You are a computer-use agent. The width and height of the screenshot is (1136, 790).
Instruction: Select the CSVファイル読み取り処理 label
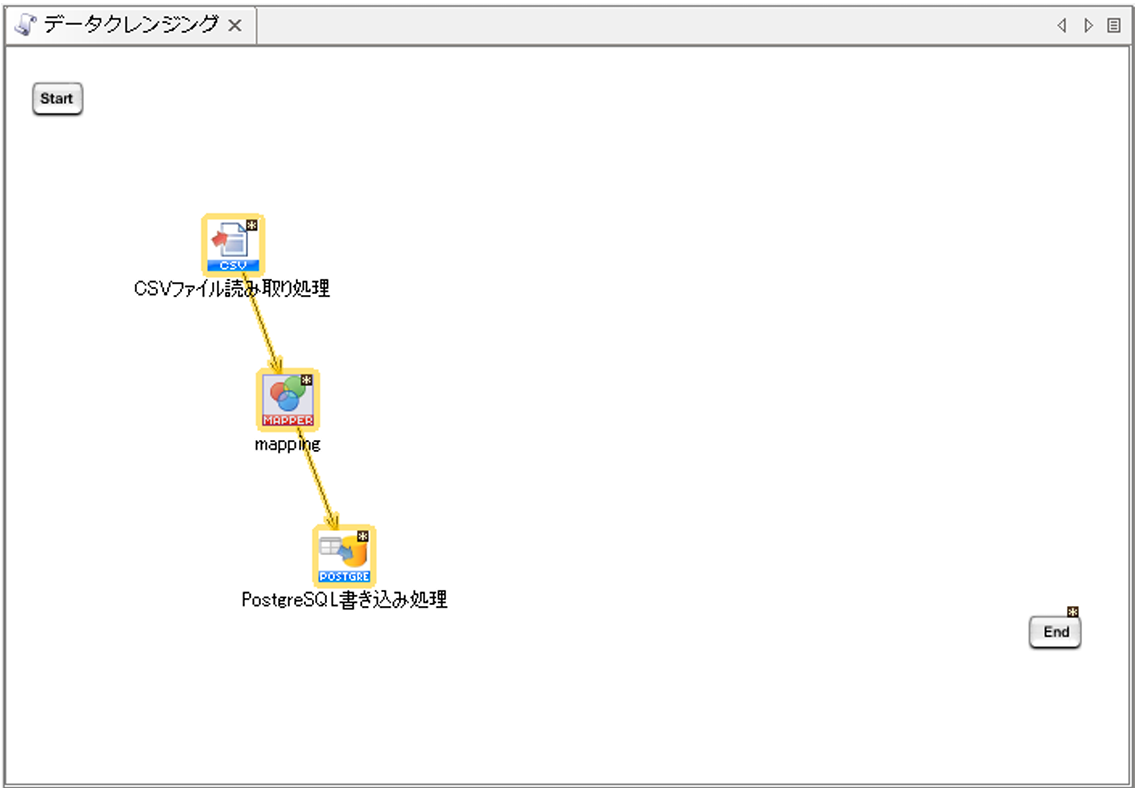click(232, 289)
